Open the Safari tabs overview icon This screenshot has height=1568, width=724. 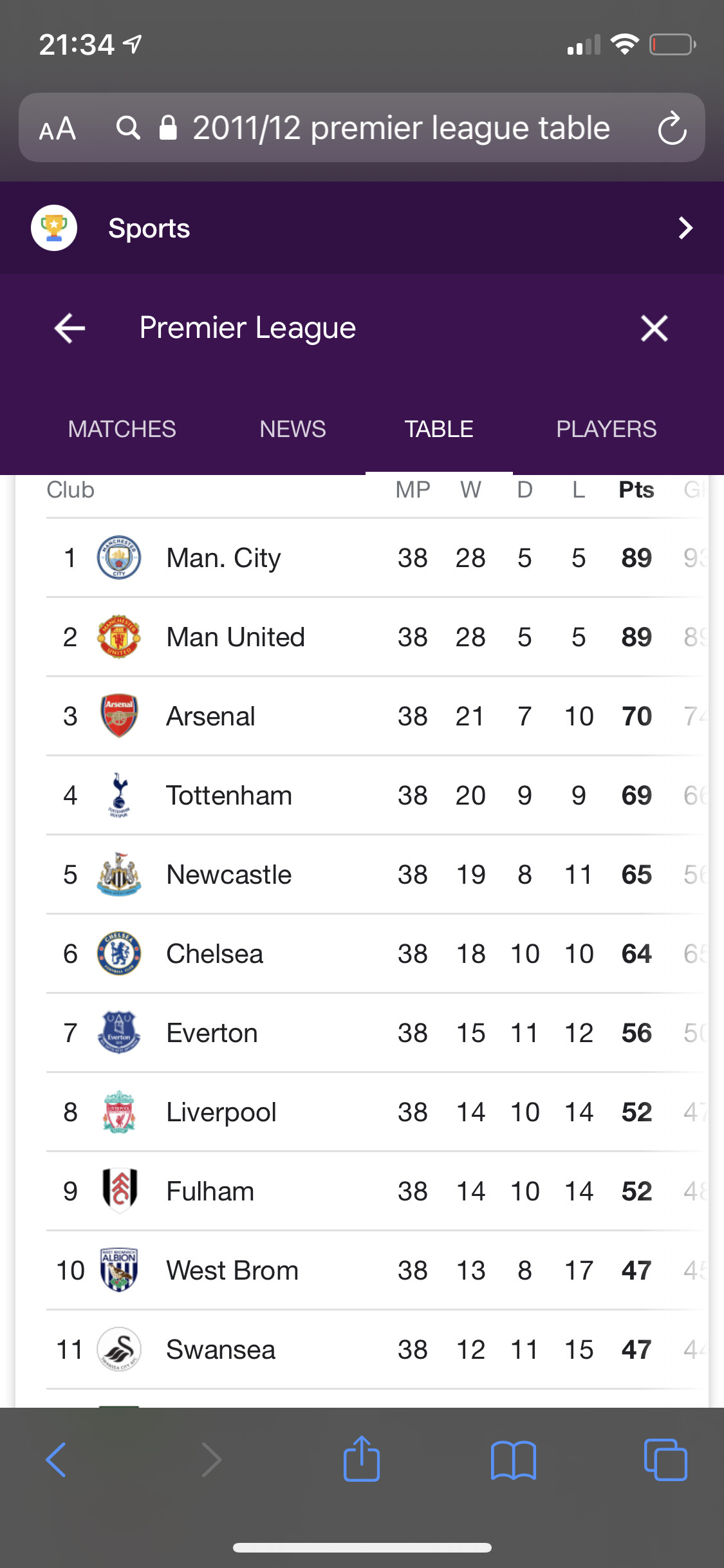[x=665, y=1459]
